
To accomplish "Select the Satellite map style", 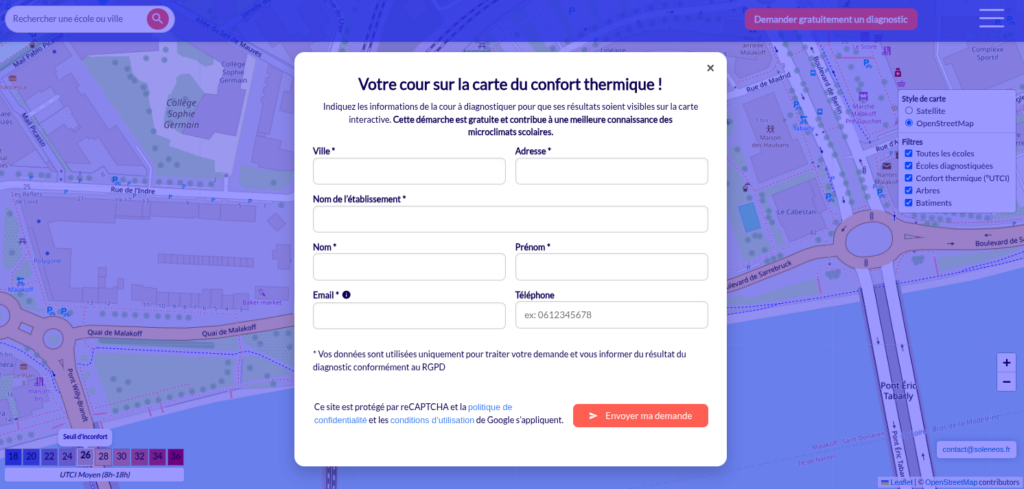I will [x=908, y=111].
